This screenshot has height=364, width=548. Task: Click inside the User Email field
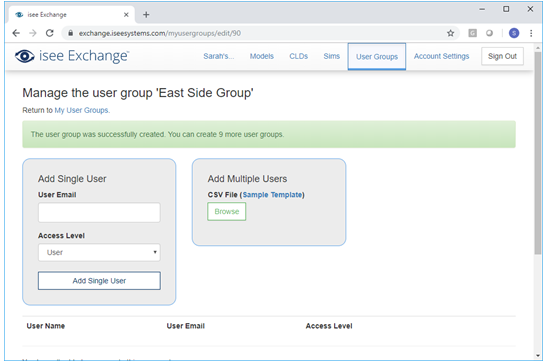click(99, 212)
